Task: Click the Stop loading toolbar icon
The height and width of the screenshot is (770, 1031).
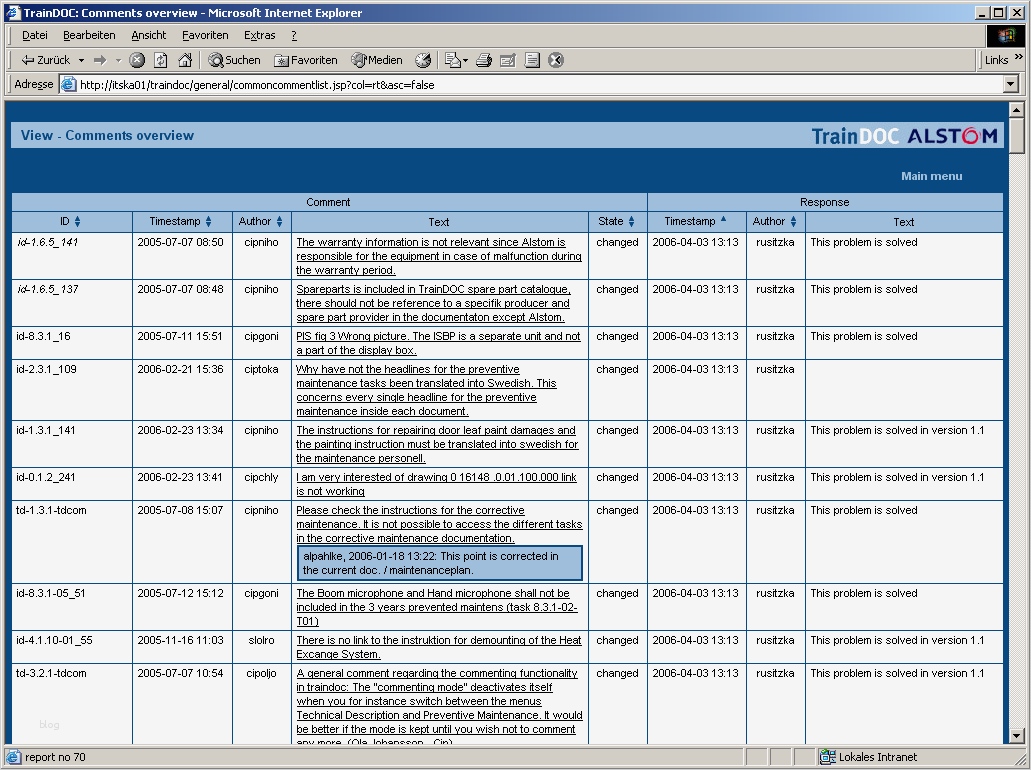Action: 137,60
